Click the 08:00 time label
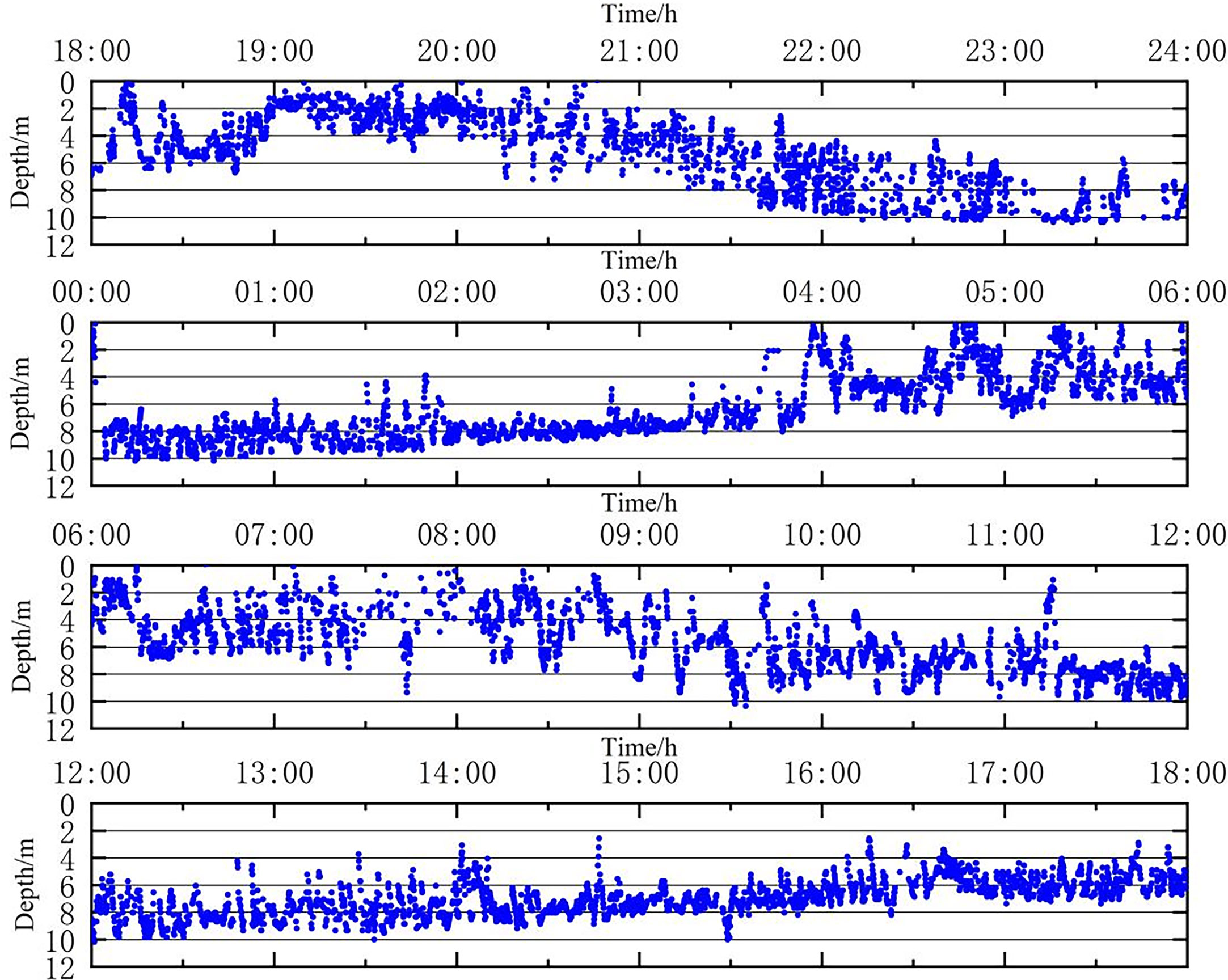 point(457,535)
